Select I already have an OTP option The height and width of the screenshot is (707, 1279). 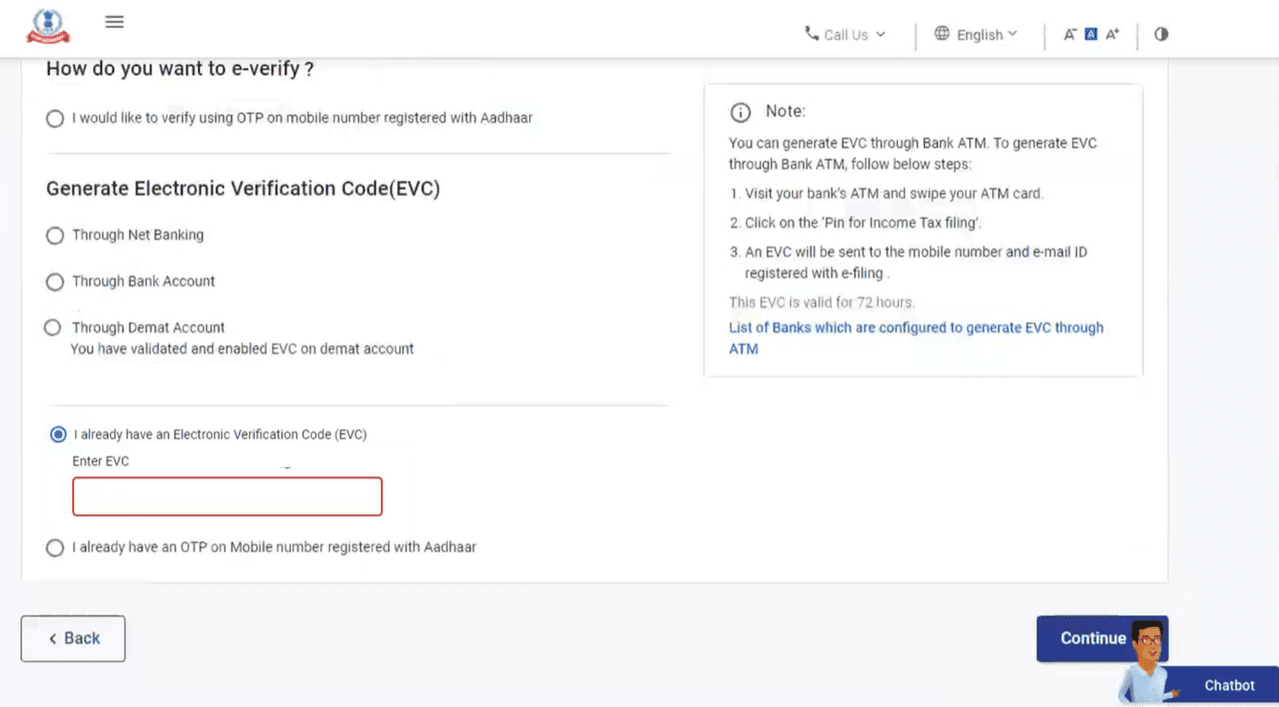pyautogui.click(x=55, y=548)
